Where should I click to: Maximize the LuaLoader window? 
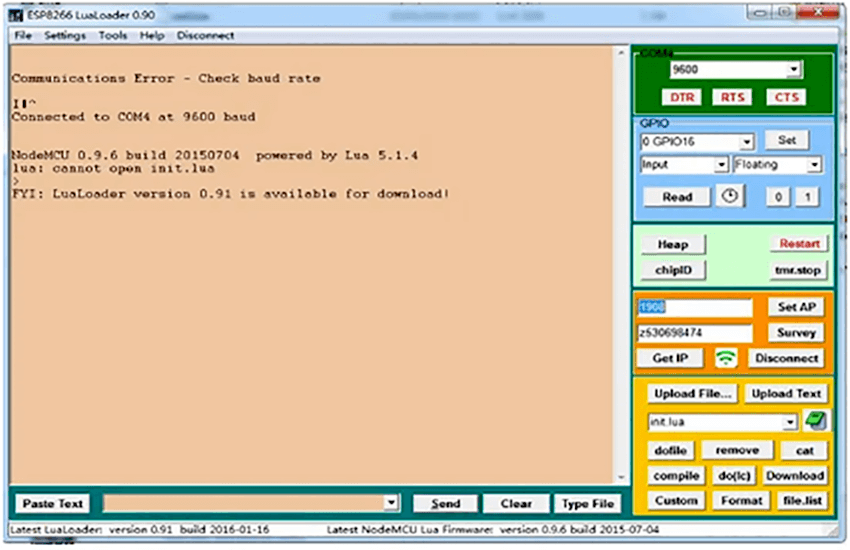coord(784,12)
